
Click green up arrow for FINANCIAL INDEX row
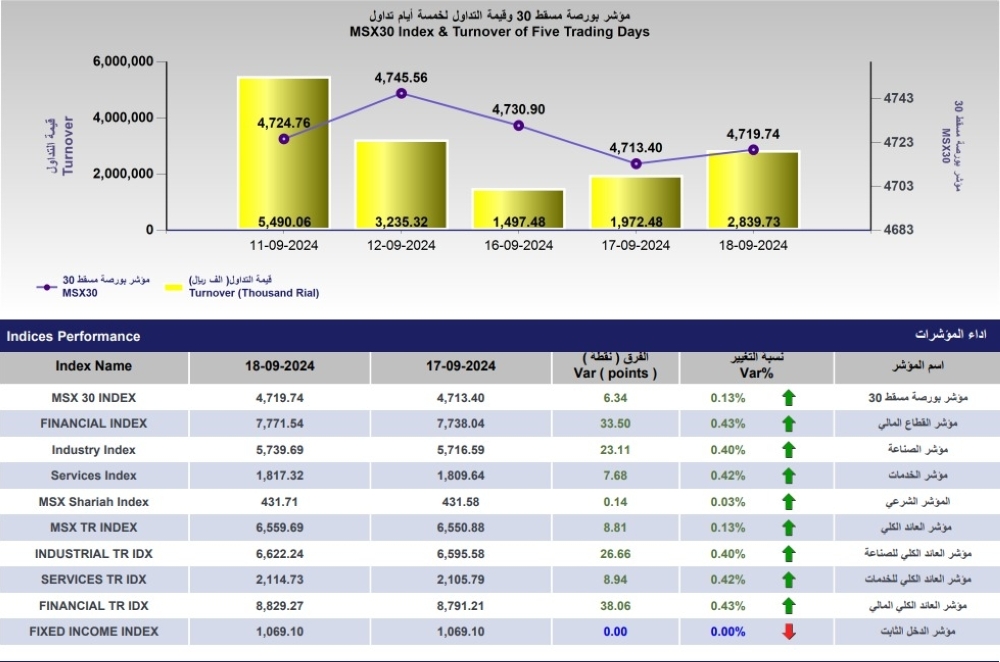[x=788, y=424]
